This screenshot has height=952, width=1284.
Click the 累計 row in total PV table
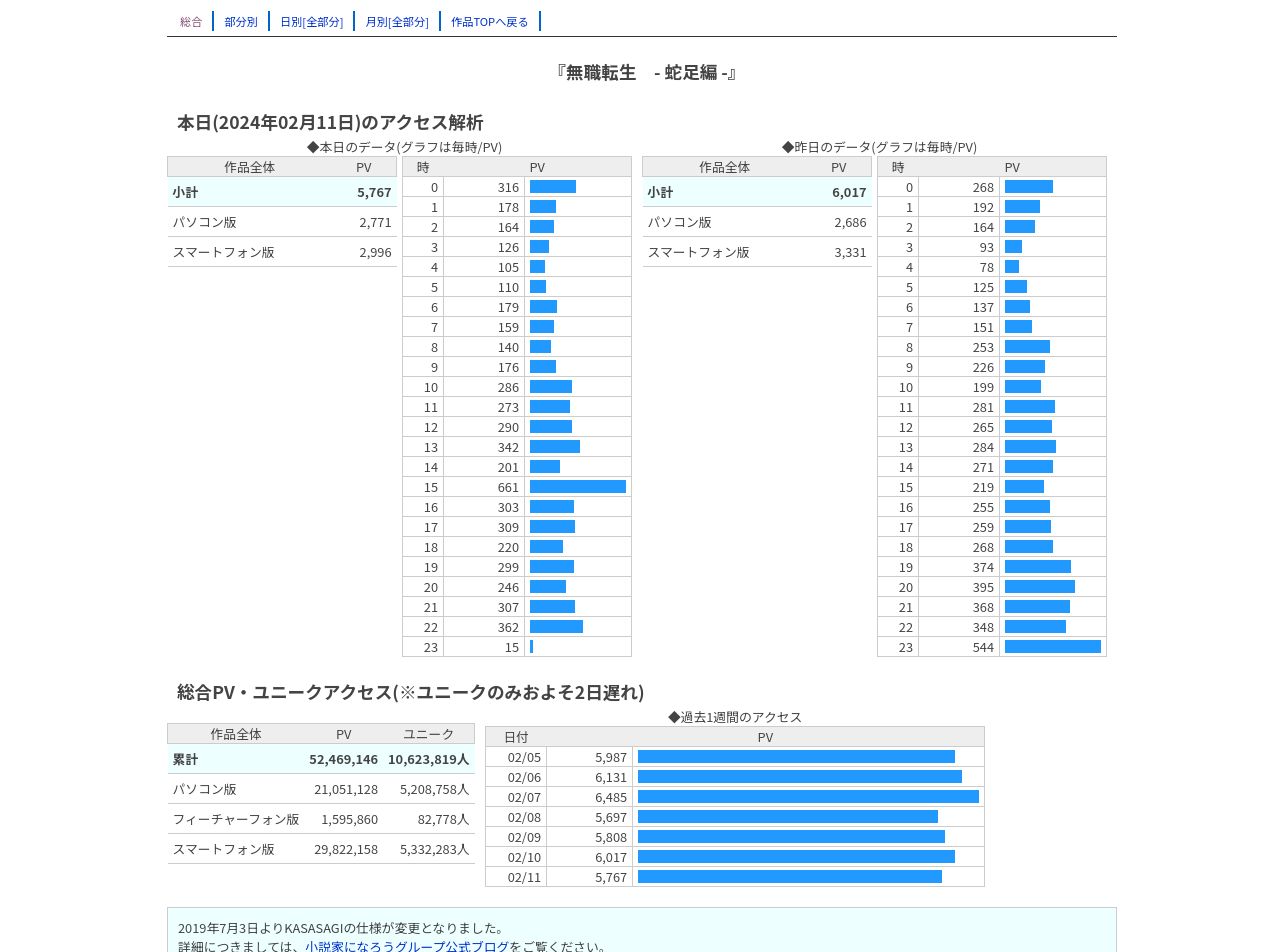(x=321, y=759)
